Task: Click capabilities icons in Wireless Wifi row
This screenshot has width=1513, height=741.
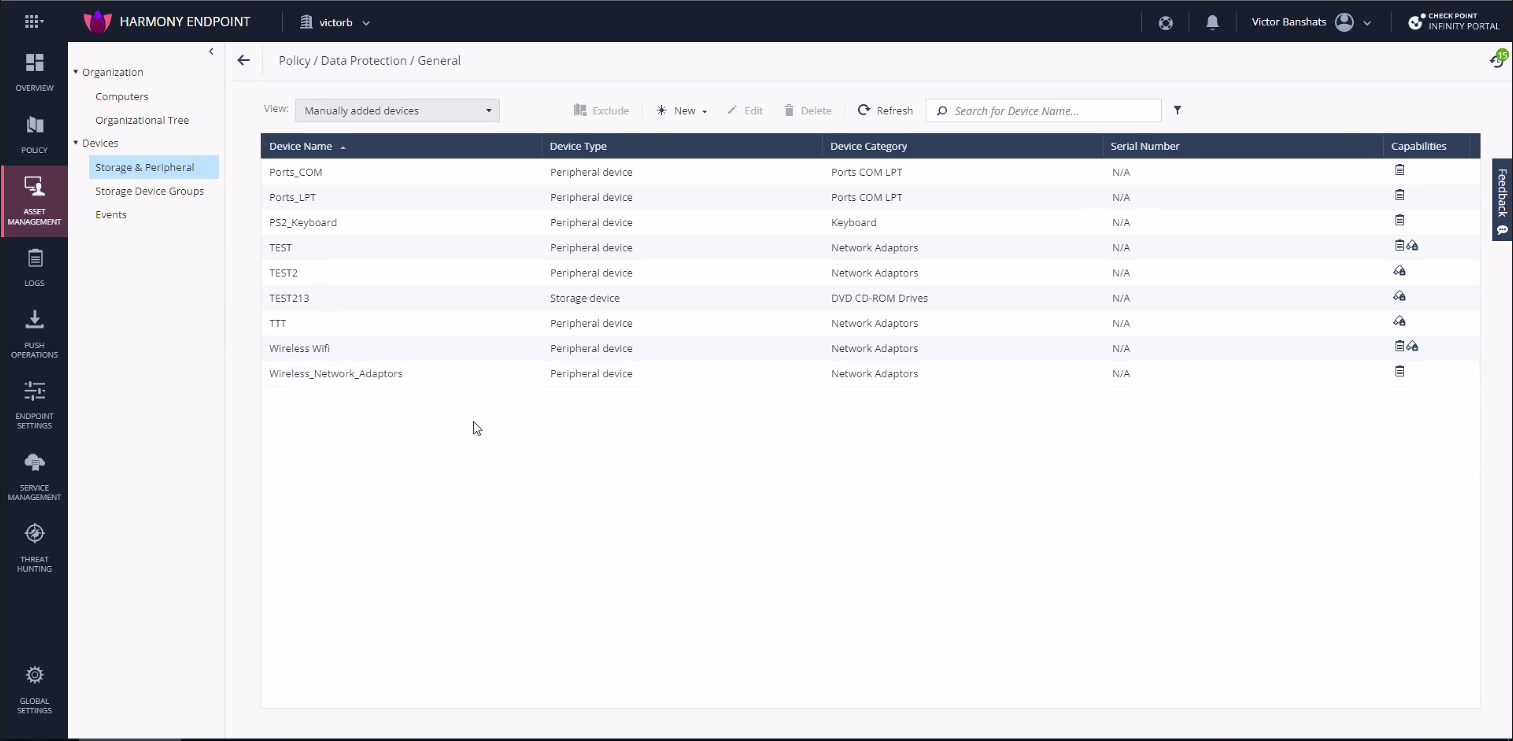Action: coord(1406,346)
